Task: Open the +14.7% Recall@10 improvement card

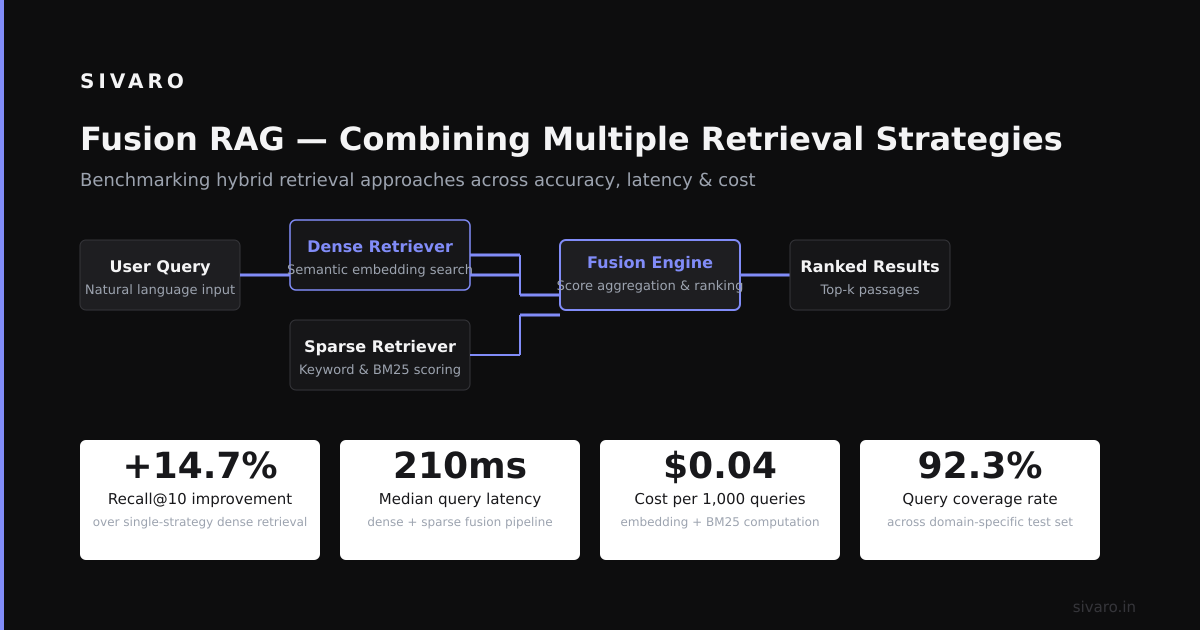Action: point(200,500)
